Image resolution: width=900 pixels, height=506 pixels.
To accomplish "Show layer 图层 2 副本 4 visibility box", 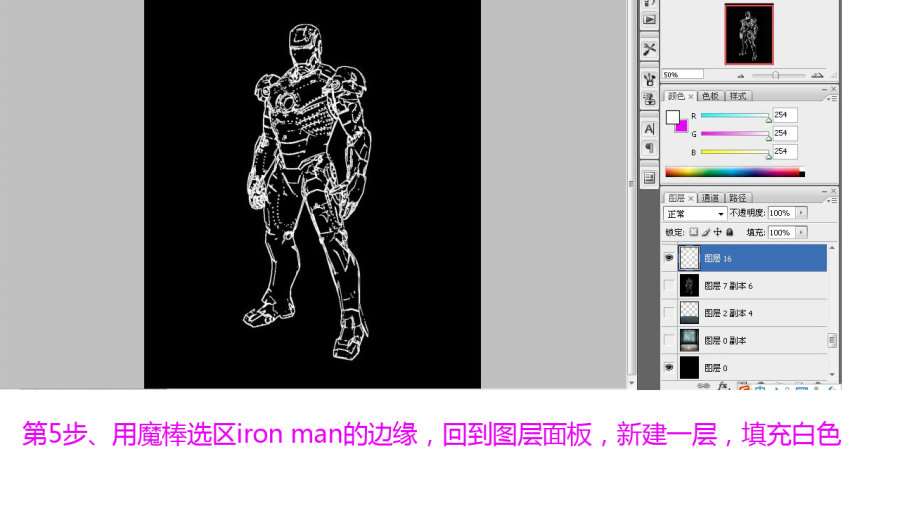I will (669, 313).
